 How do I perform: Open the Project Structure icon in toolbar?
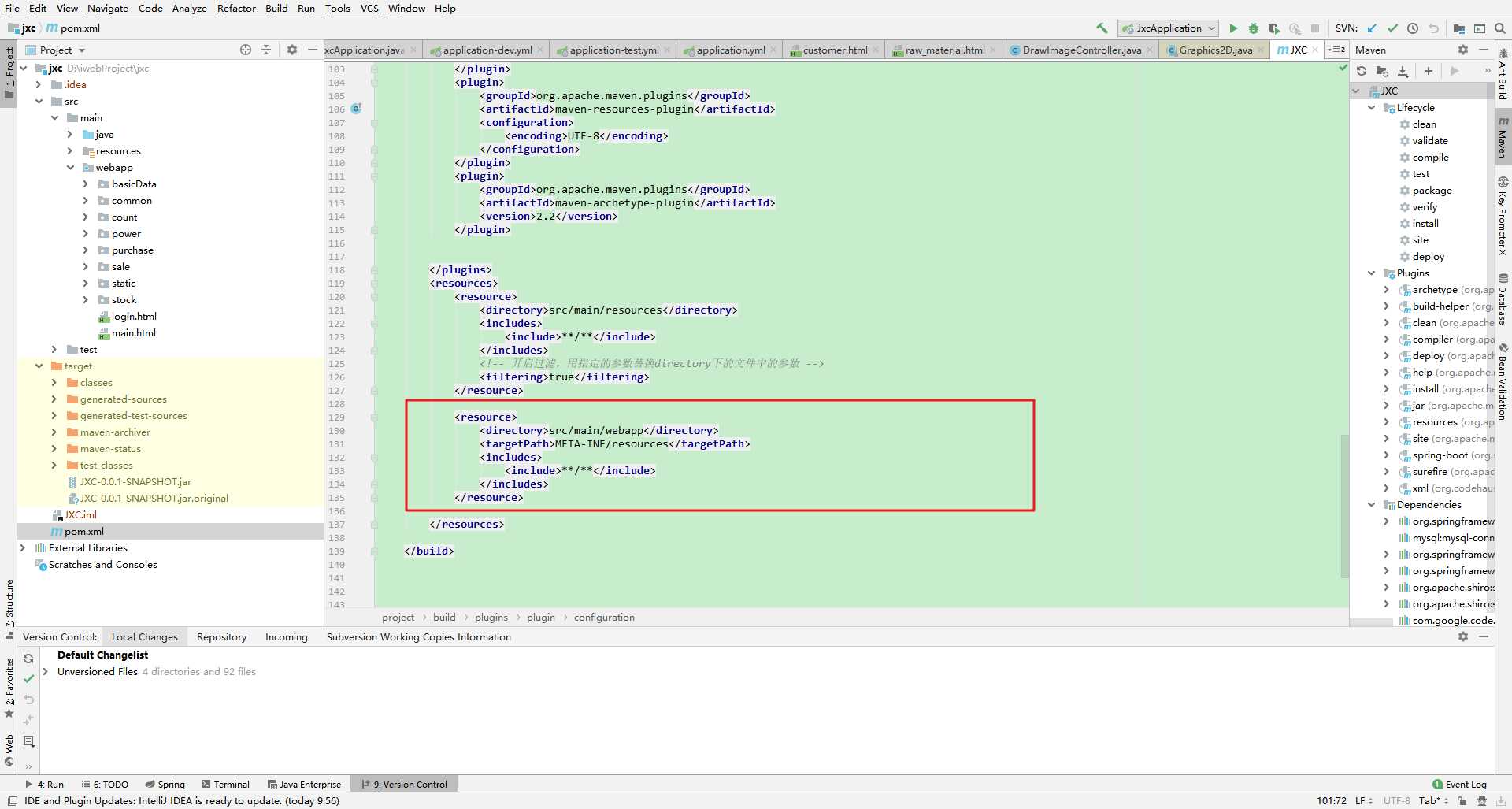pos(1458,28)
